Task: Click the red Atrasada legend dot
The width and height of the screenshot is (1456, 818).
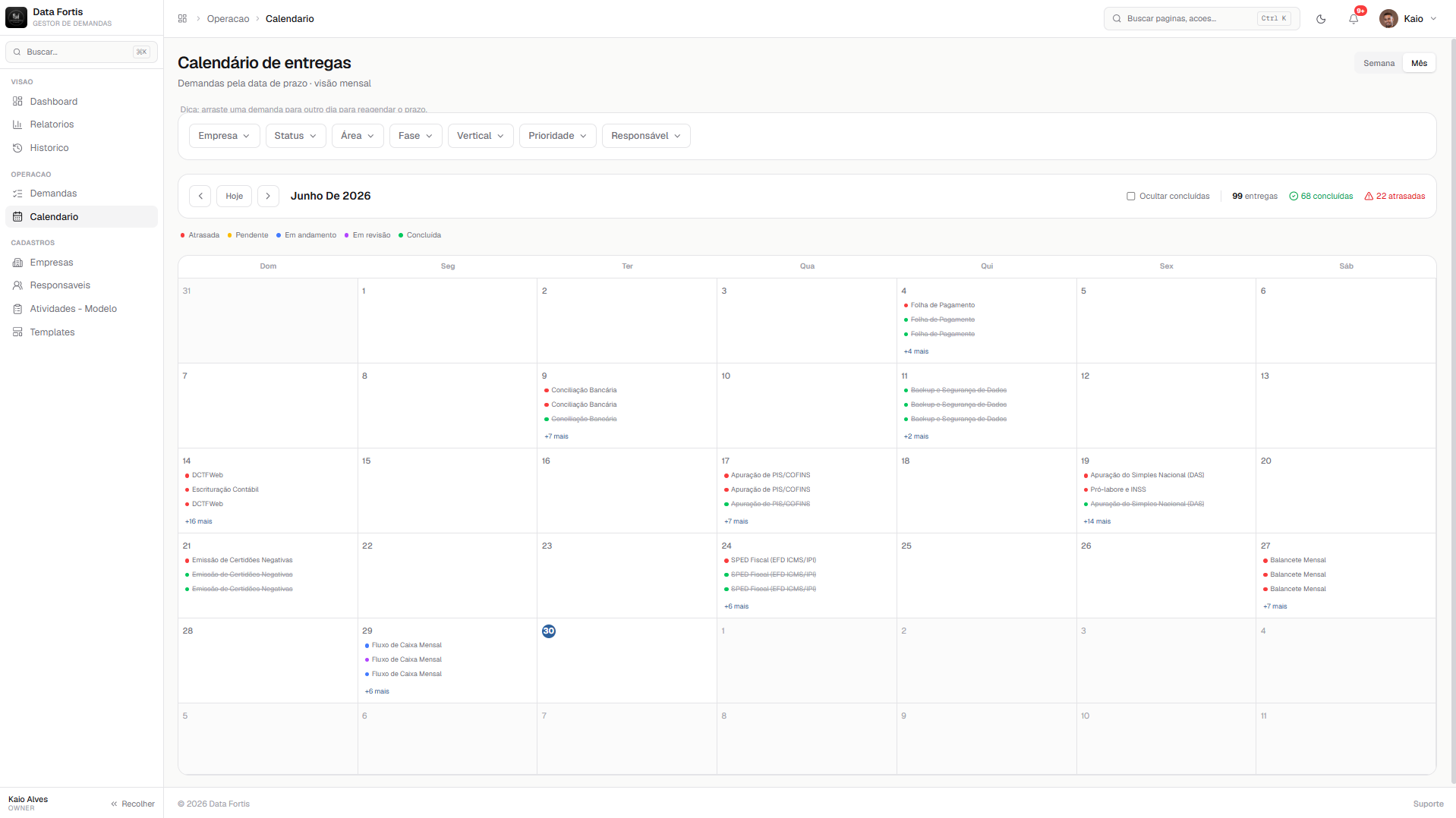Action: (x=182, y=235)
